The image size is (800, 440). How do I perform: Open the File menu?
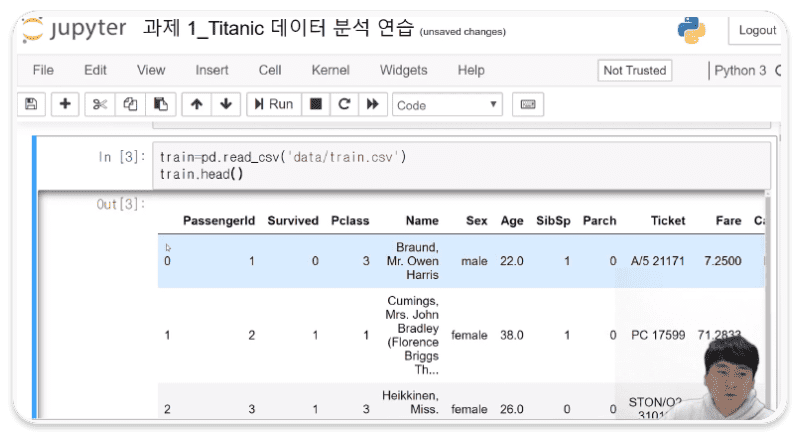tap(43, 70)
